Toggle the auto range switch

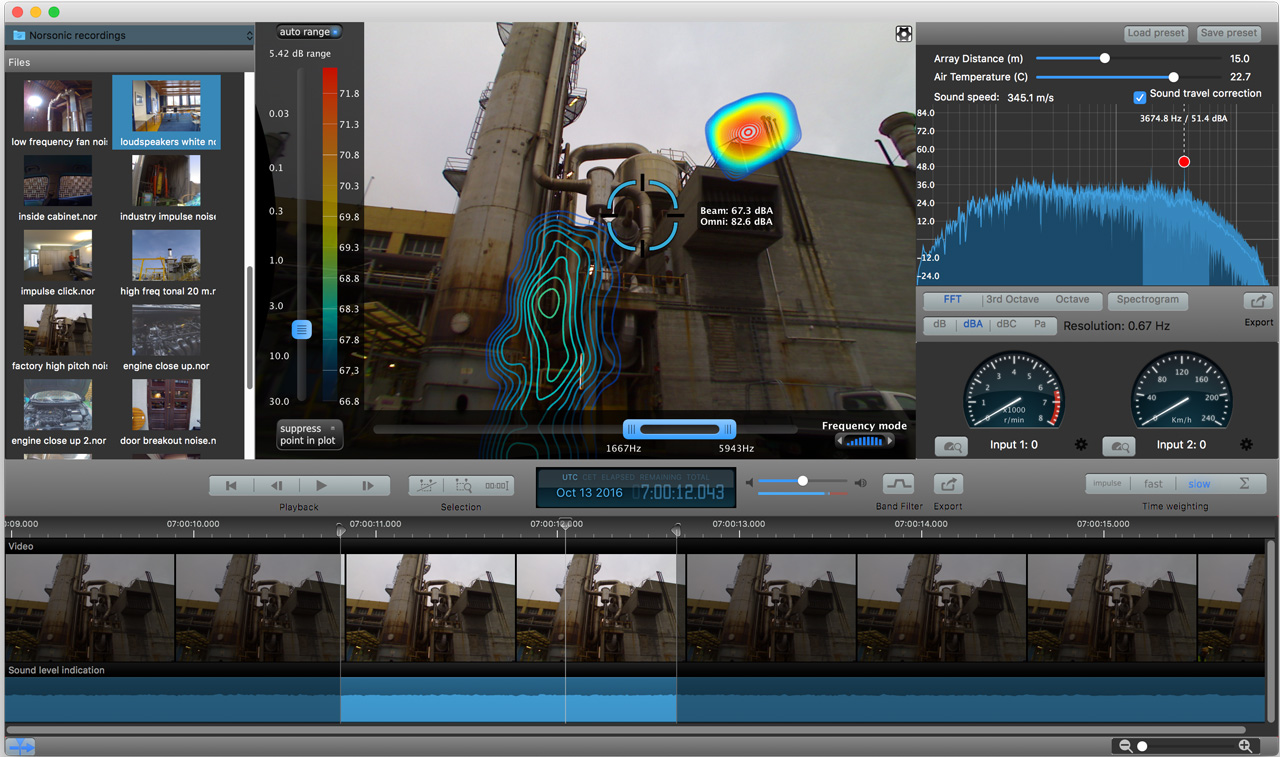click(x=308, y=32)
